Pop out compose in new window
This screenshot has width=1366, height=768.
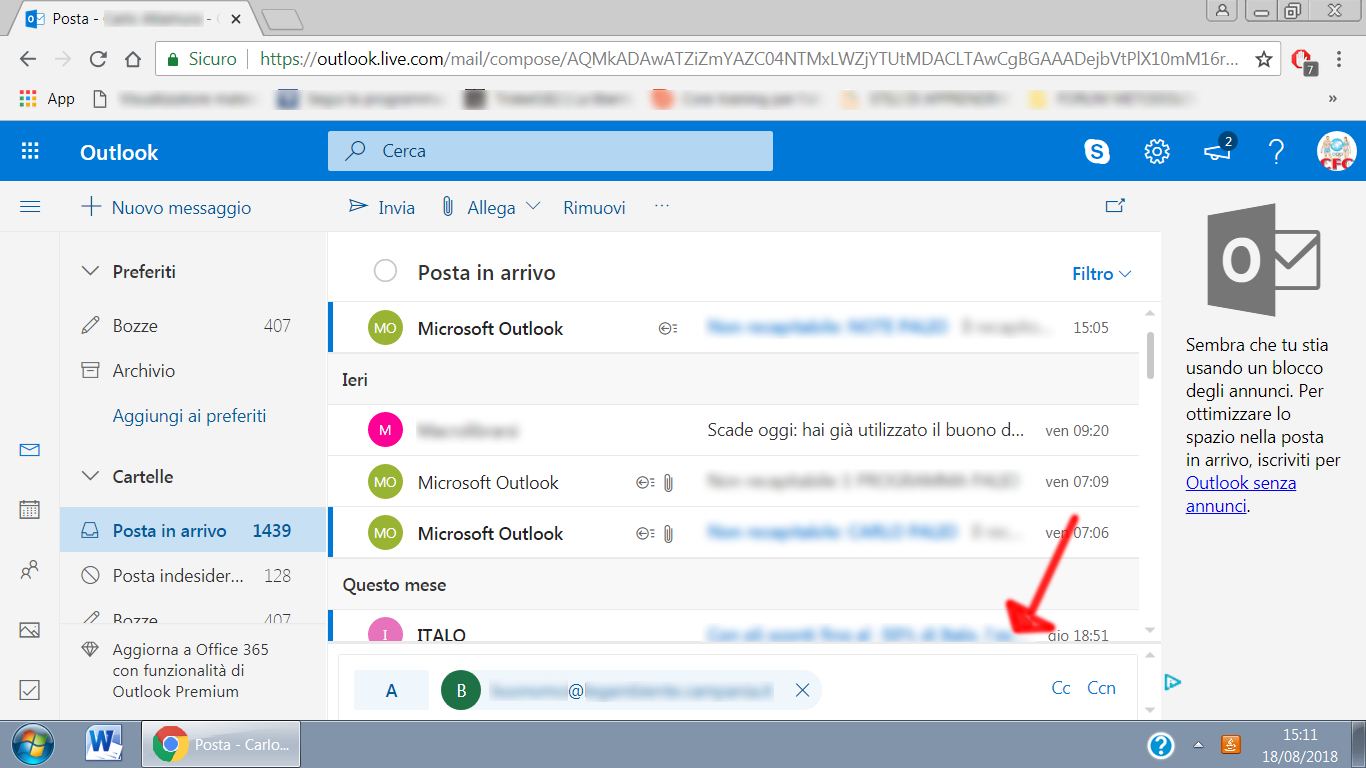pyautogui.click(x=1115, y=206)
